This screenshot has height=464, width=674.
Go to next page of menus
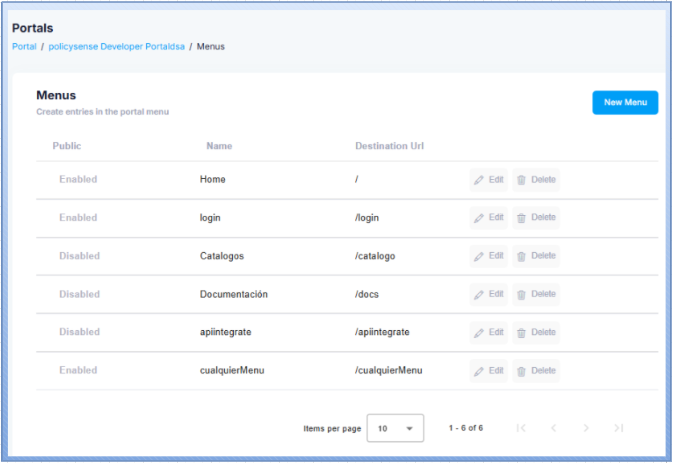tap(586, 428)
